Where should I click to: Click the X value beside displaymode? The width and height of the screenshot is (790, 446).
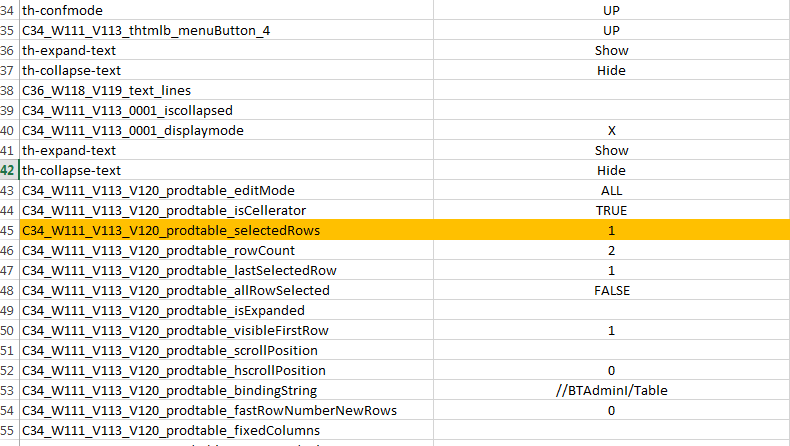(612, 130)
